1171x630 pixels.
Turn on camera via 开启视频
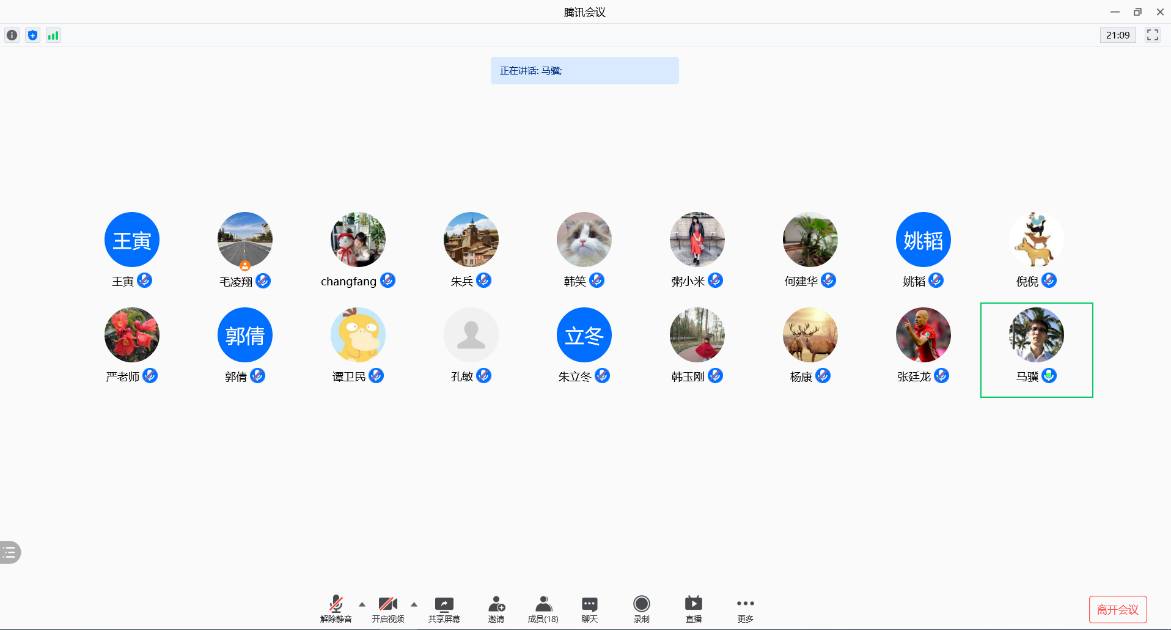(388, 605)
